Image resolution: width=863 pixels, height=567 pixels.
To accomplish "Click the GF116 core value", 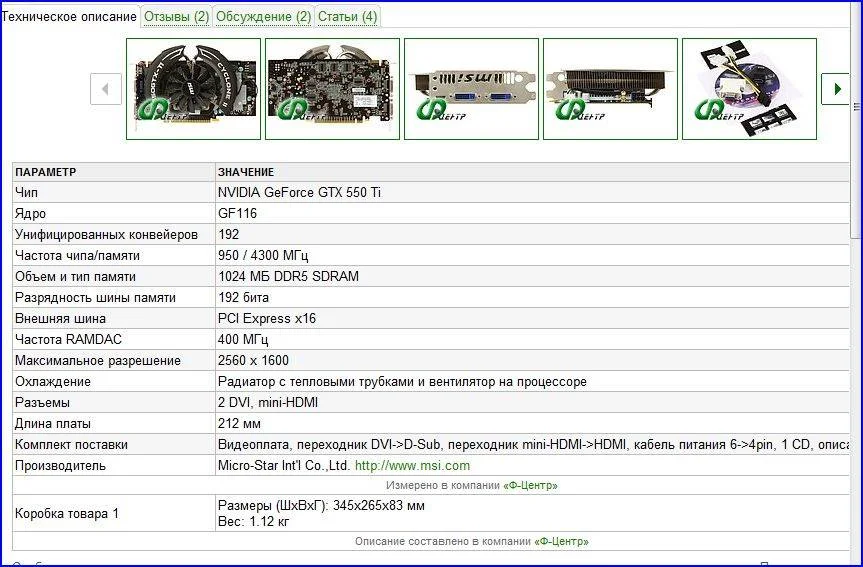I will pyautogui.click(x=237, y=214).
